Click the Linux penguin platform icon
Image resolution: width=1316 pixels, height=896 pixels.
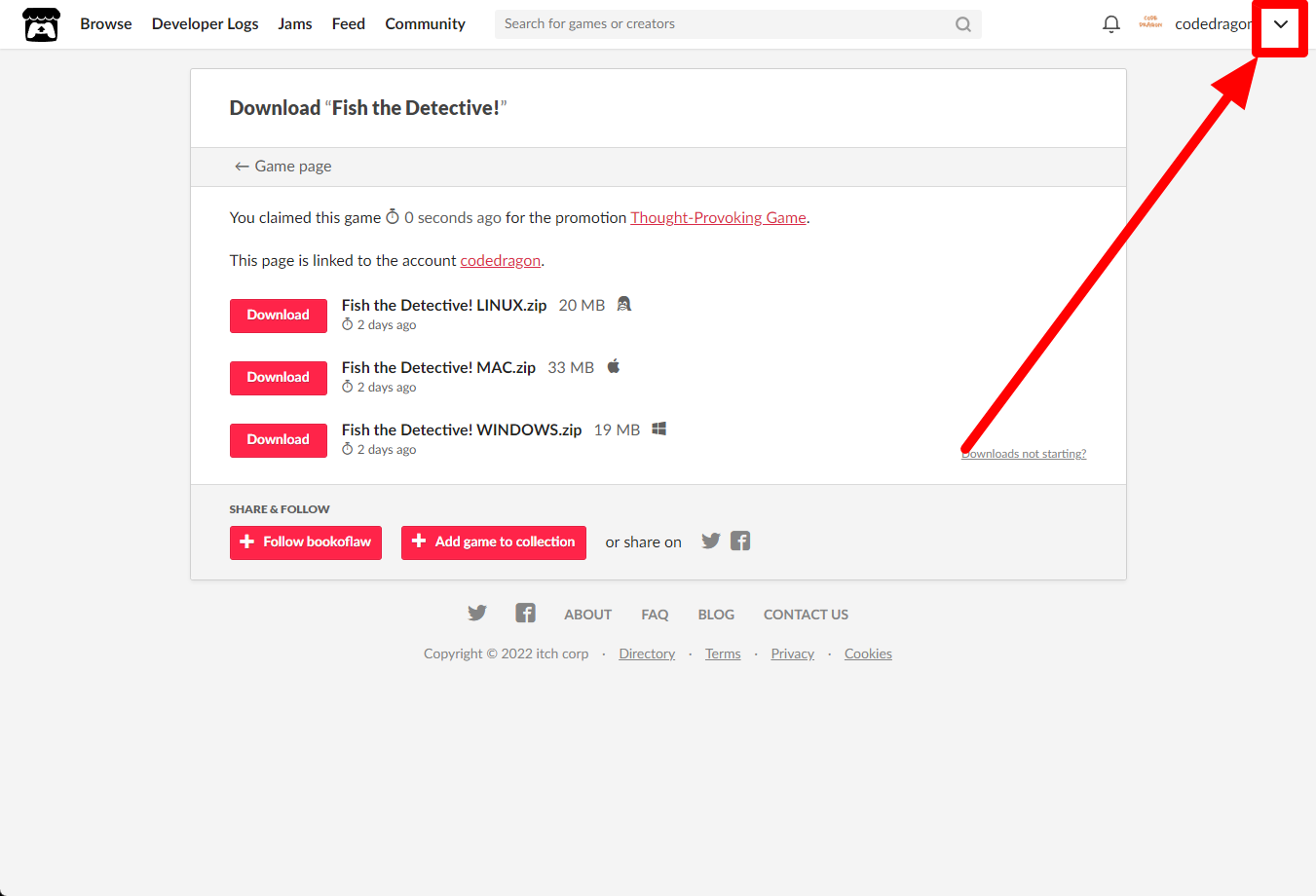pyautogui.click(x=624, y=304)
